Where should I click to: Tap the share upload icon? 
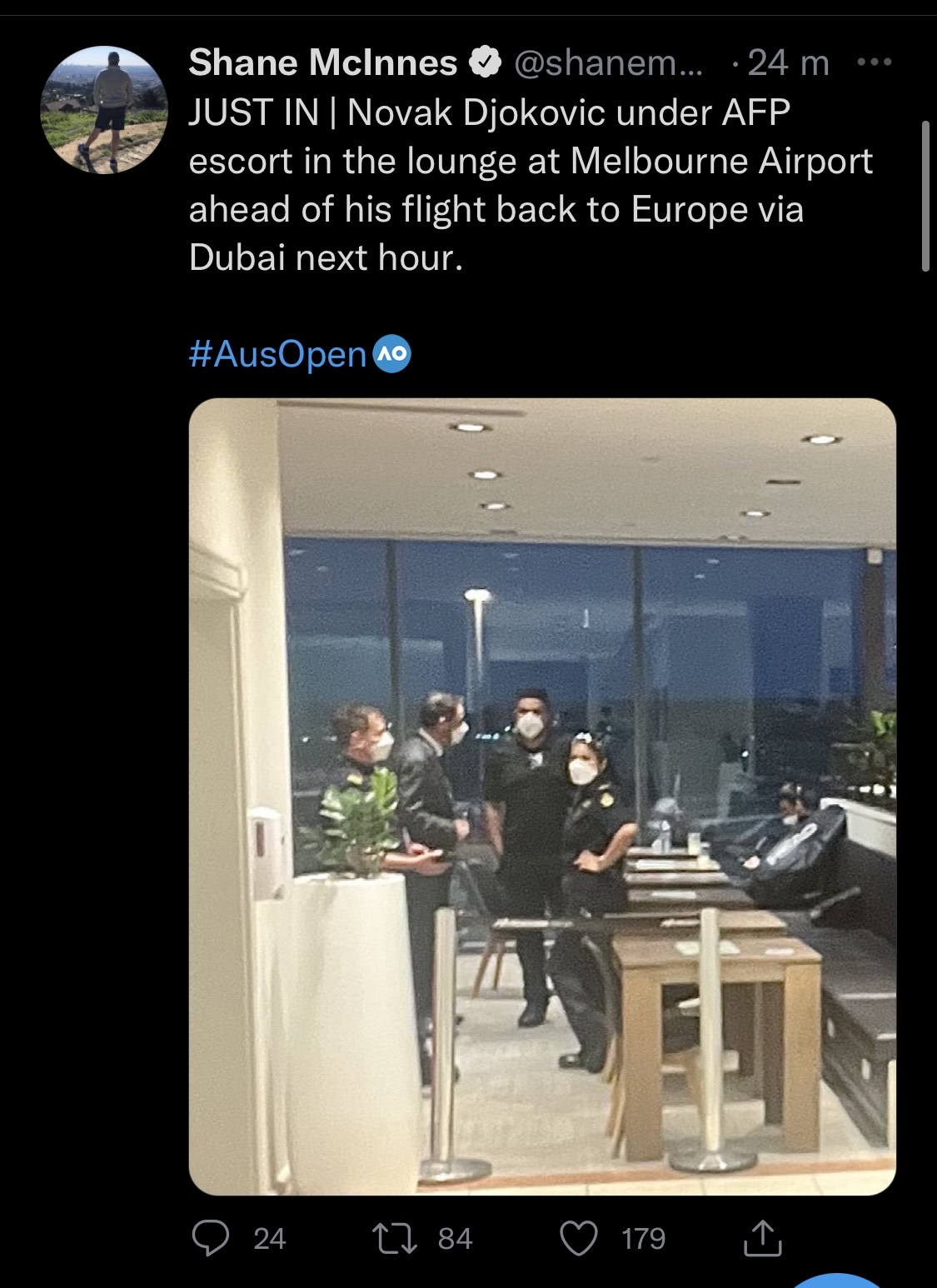761,1237
